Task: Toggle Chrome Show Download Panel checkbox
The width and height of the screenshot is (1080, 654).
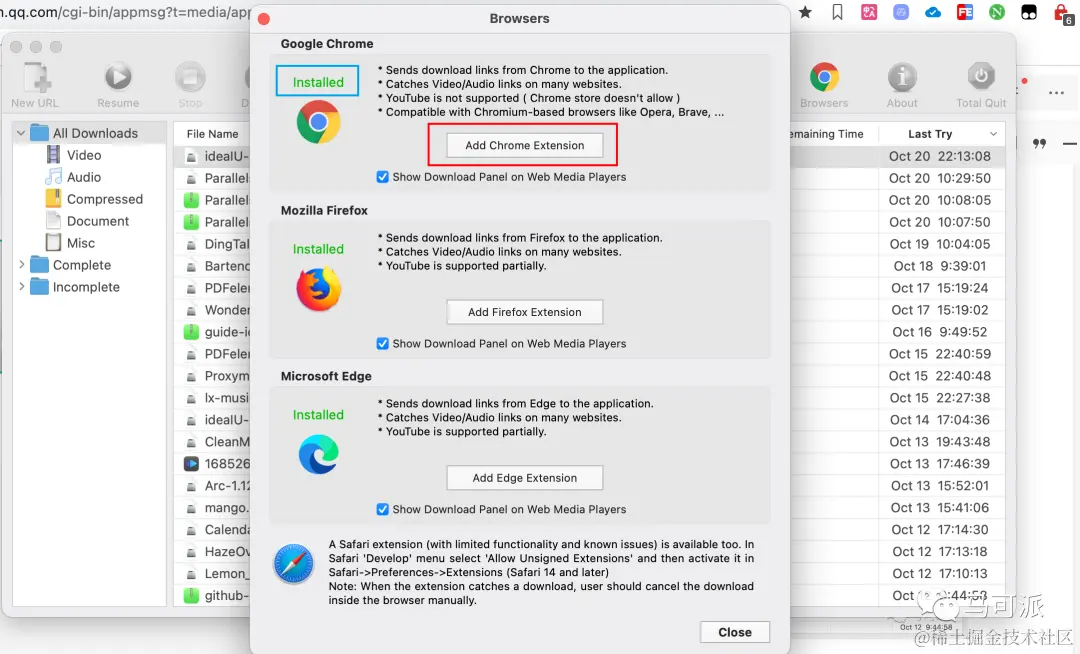Action: [382, 177]
